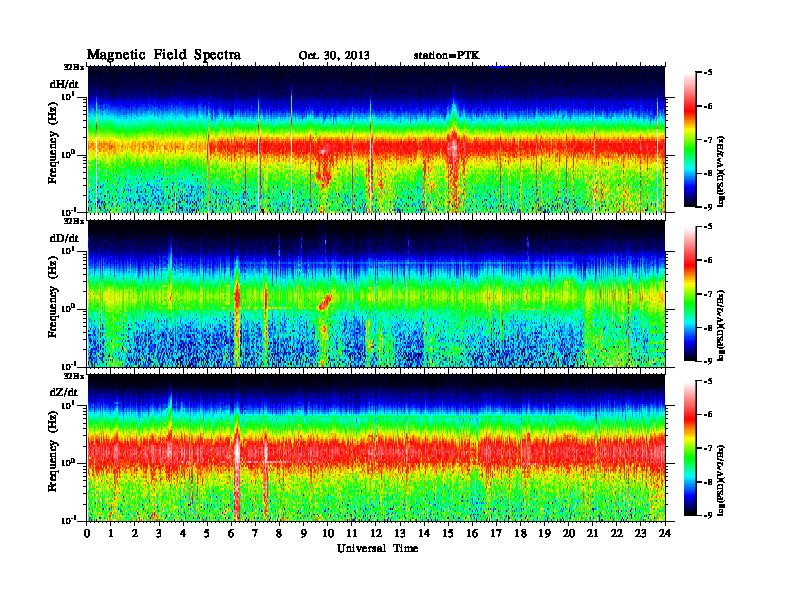Image resolution: width=792 pixels, height=612 pixels.
Task: Click hour tick label 11 on the time axis
Action: [352, 533]
